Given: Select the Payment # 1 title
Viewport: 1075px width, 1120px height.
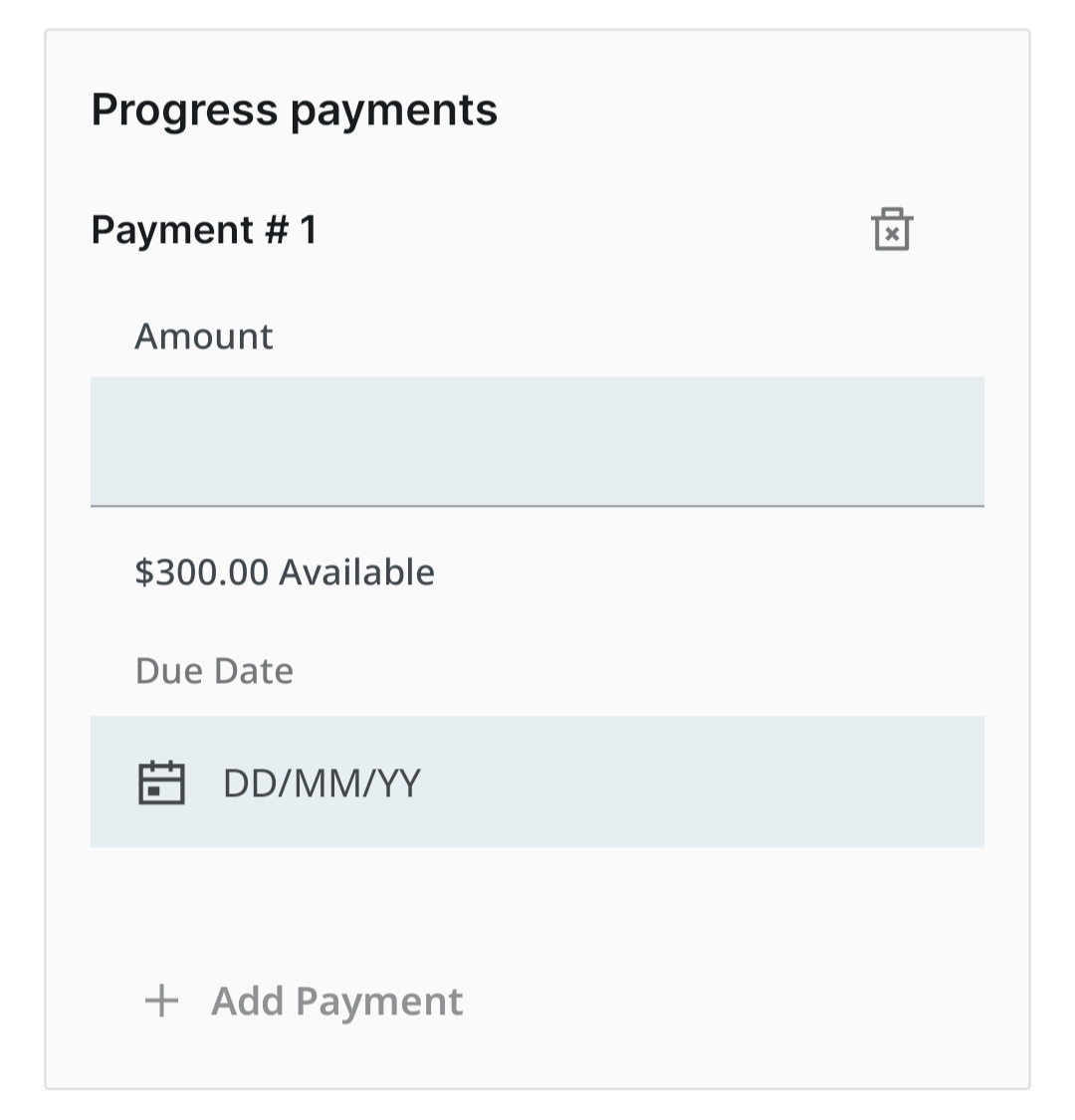Looking at the screenshot, I should [x=203, y=230].
